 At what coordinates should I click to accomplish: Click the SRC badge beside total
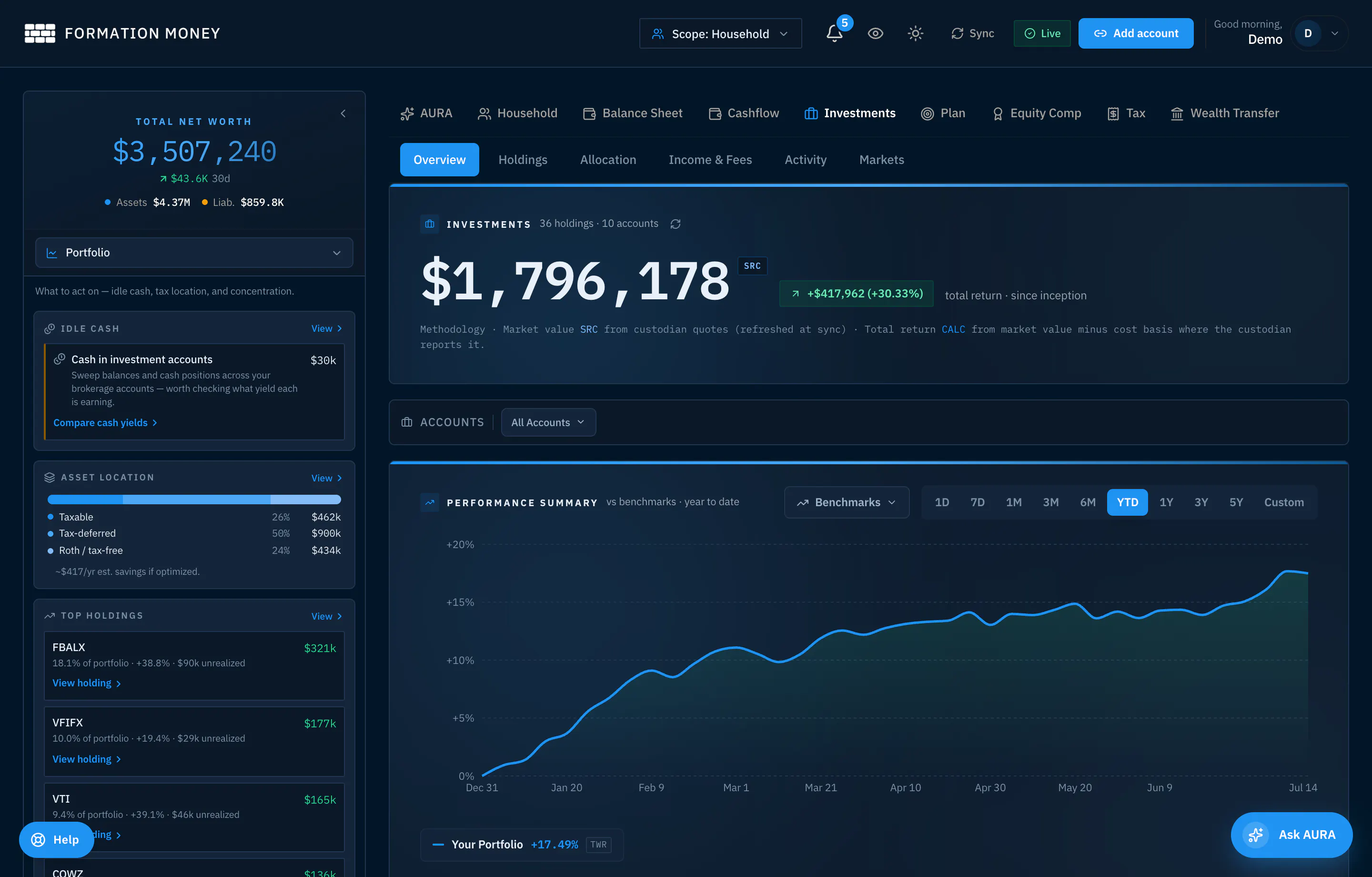(752, 266)
